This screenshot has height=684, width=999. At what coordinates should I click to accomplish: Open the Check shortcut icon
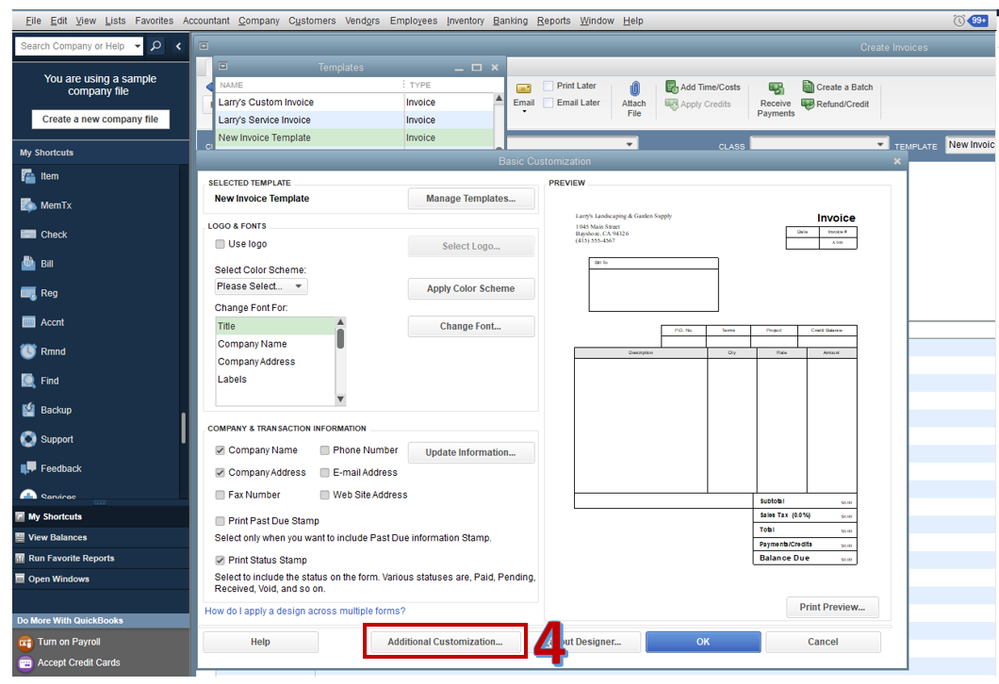click(28, 234)
